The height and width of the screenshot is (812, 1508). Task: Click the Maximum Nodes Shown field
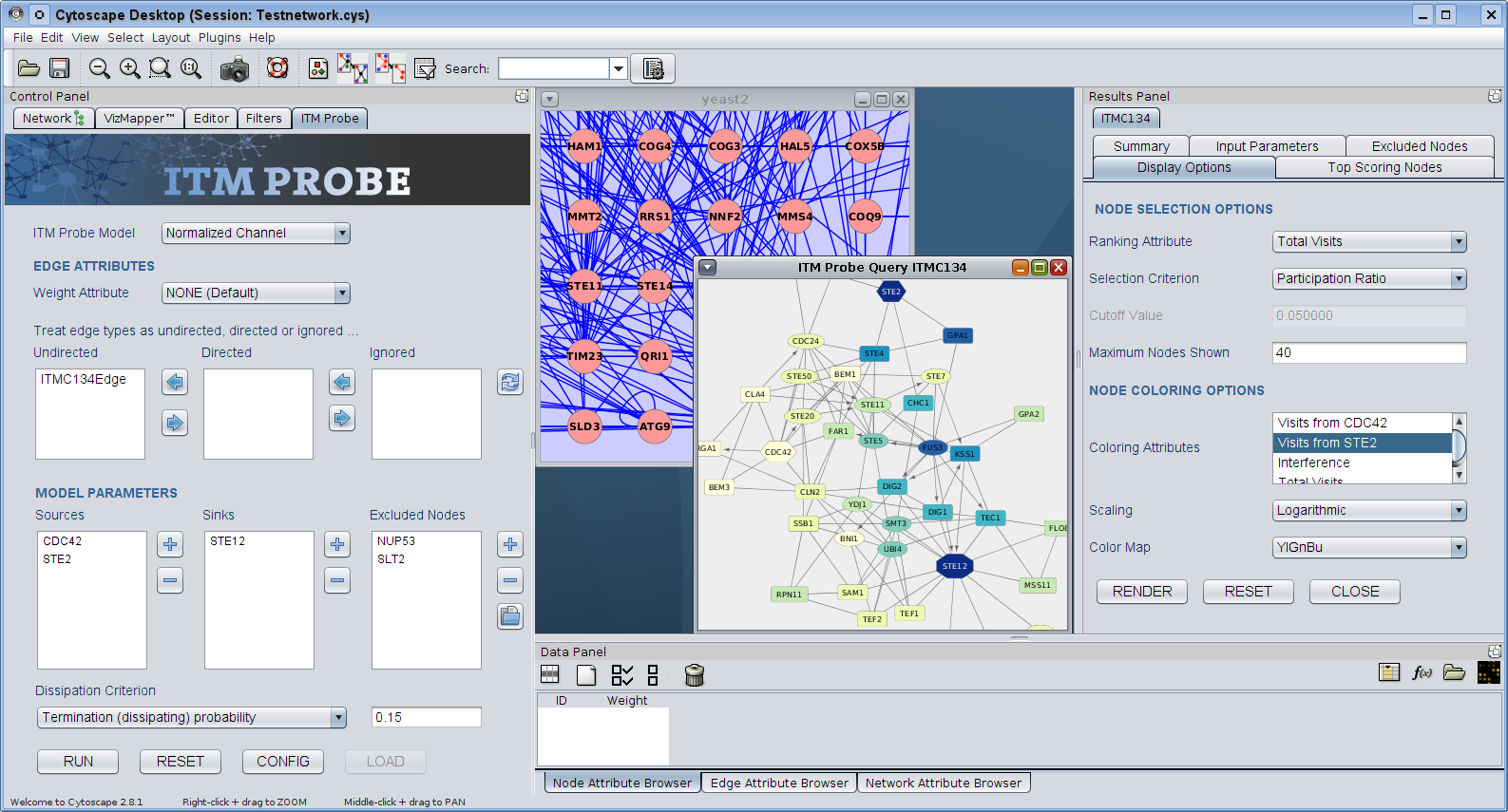pos(1369,352)
